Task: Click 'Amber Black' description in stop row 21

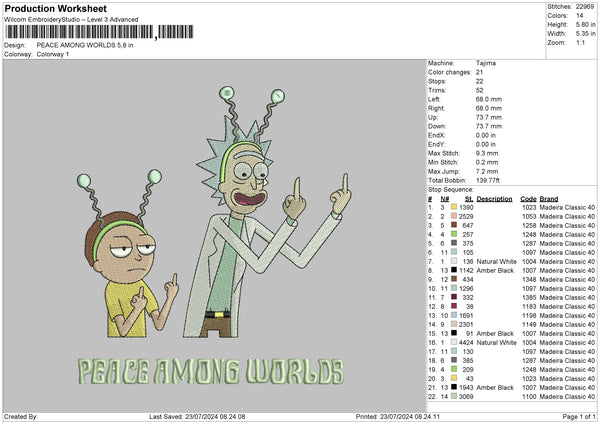Action: (x=495, y=388)
